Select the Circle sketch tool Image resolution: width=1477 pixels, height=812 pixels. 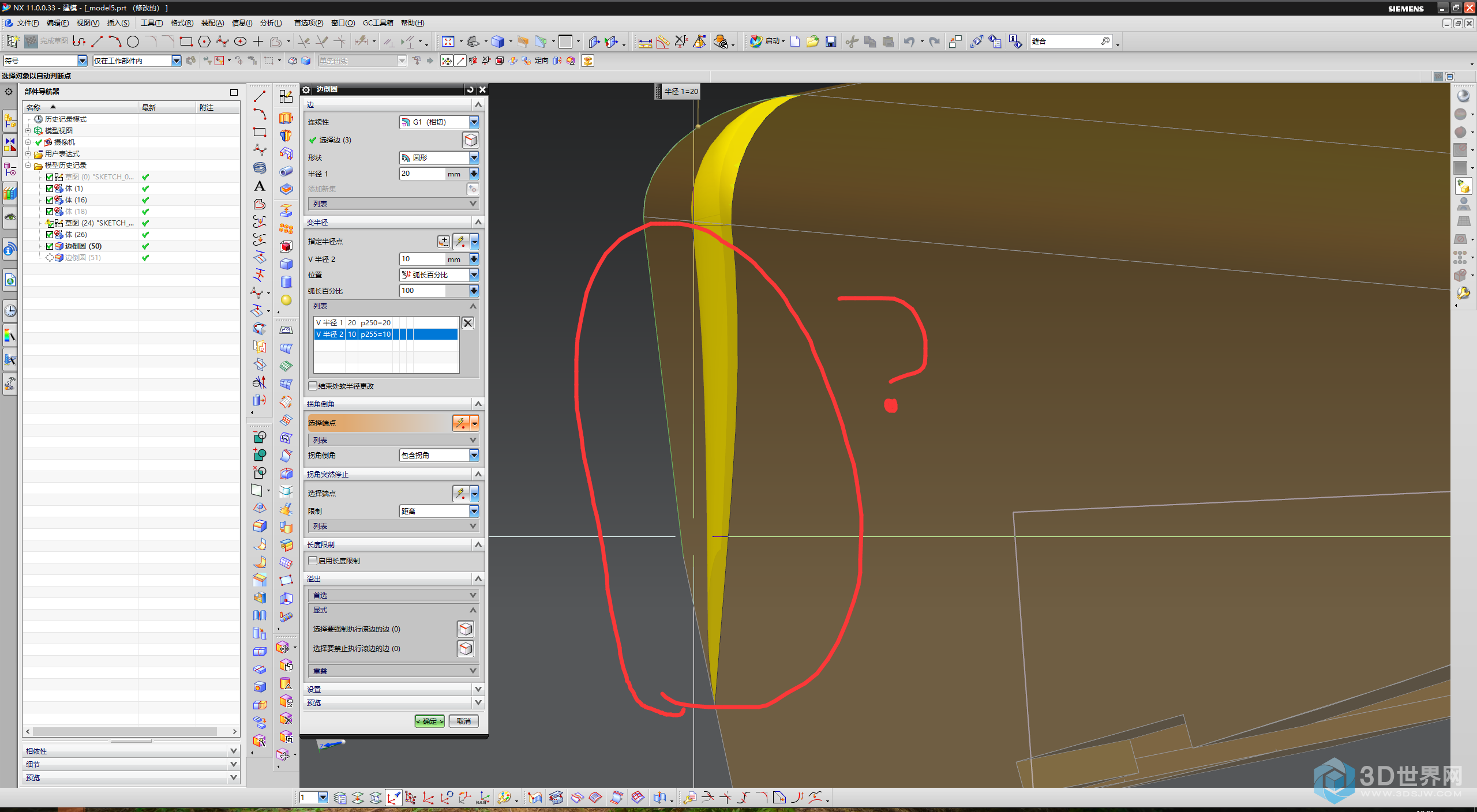[x=133, y=42]
